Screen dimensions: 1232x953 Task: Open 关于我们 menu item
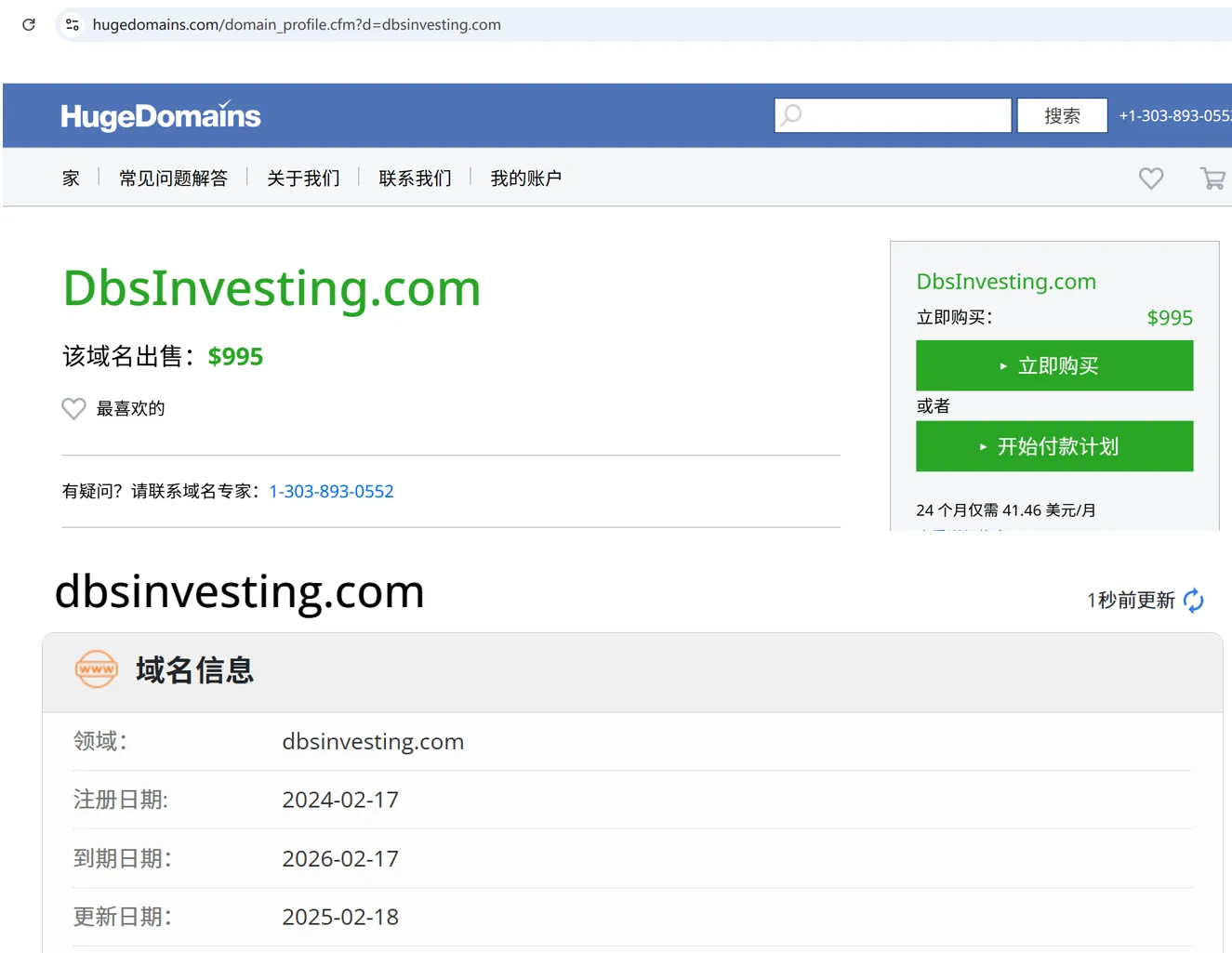tap(303, 178)
